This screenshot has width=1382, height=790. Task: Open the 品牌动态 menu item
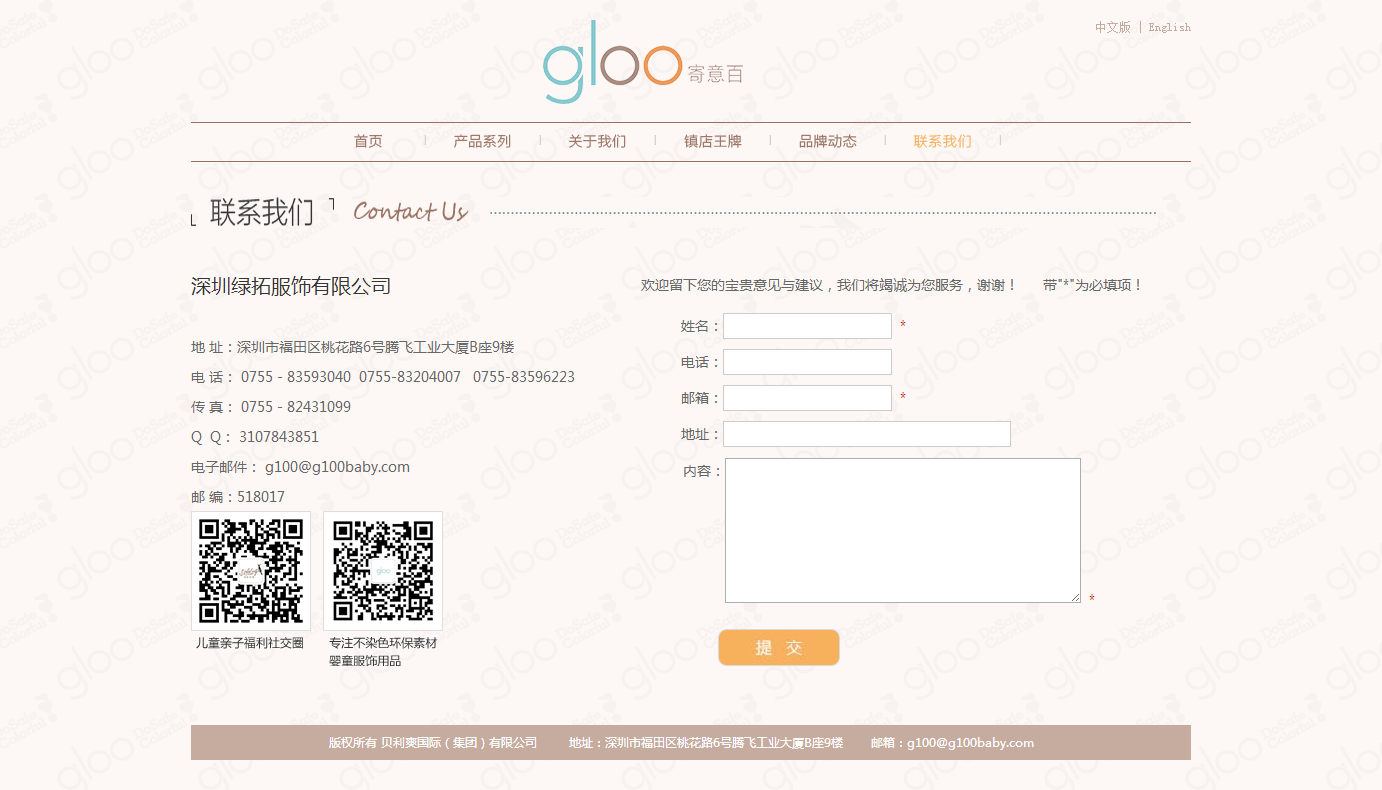(828, 141)
